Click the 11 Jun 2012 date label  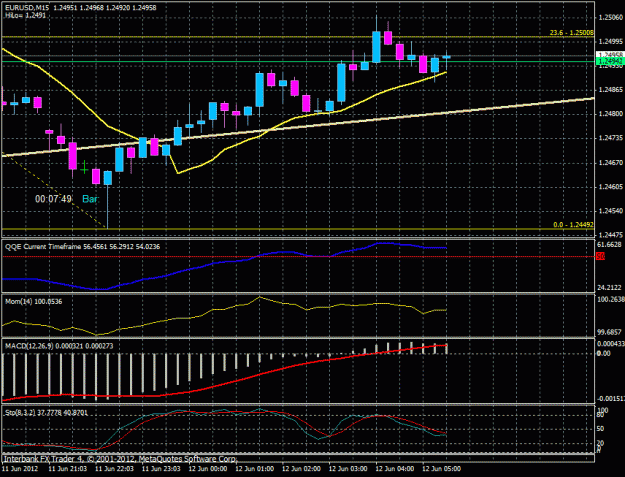20,469
